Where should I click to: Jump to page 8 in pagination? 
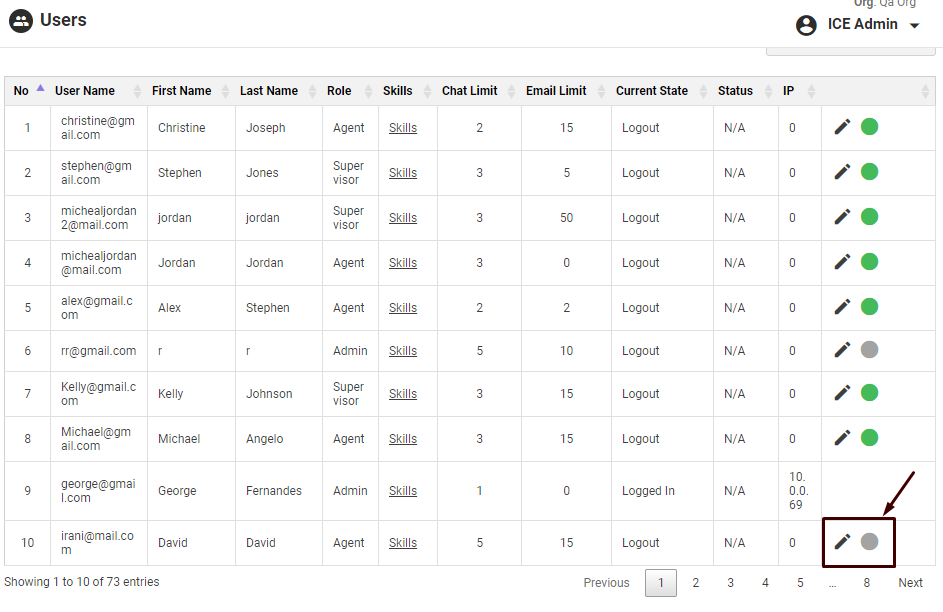866,583
